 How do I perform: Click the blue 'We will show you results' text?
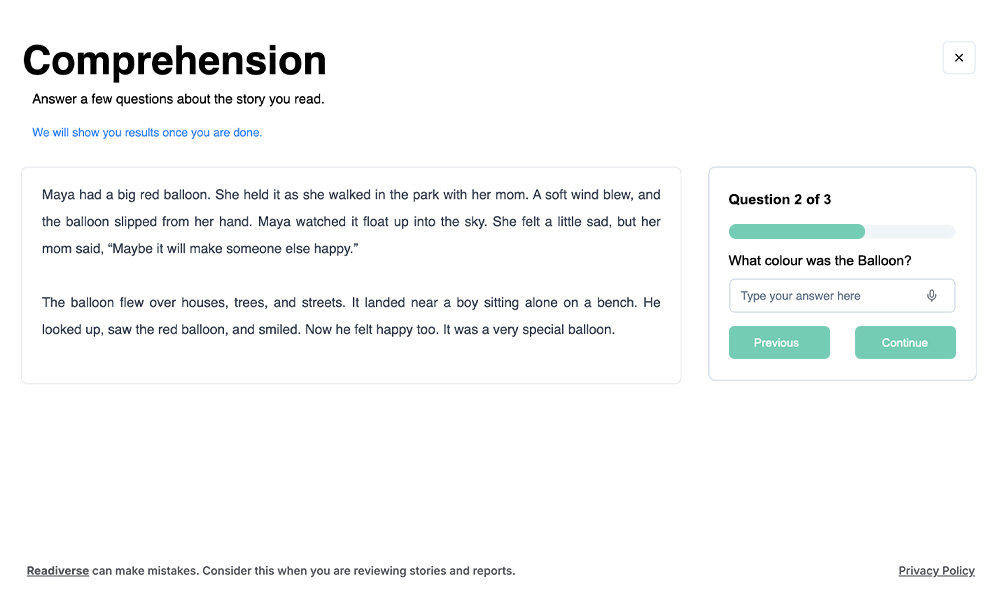tap(147, 133)
